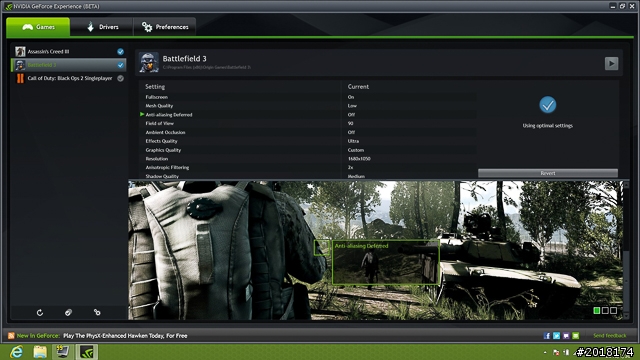Select the Field of View setting row
The width and height of the screenshot is (640, 360).
[x=308, y=123]
